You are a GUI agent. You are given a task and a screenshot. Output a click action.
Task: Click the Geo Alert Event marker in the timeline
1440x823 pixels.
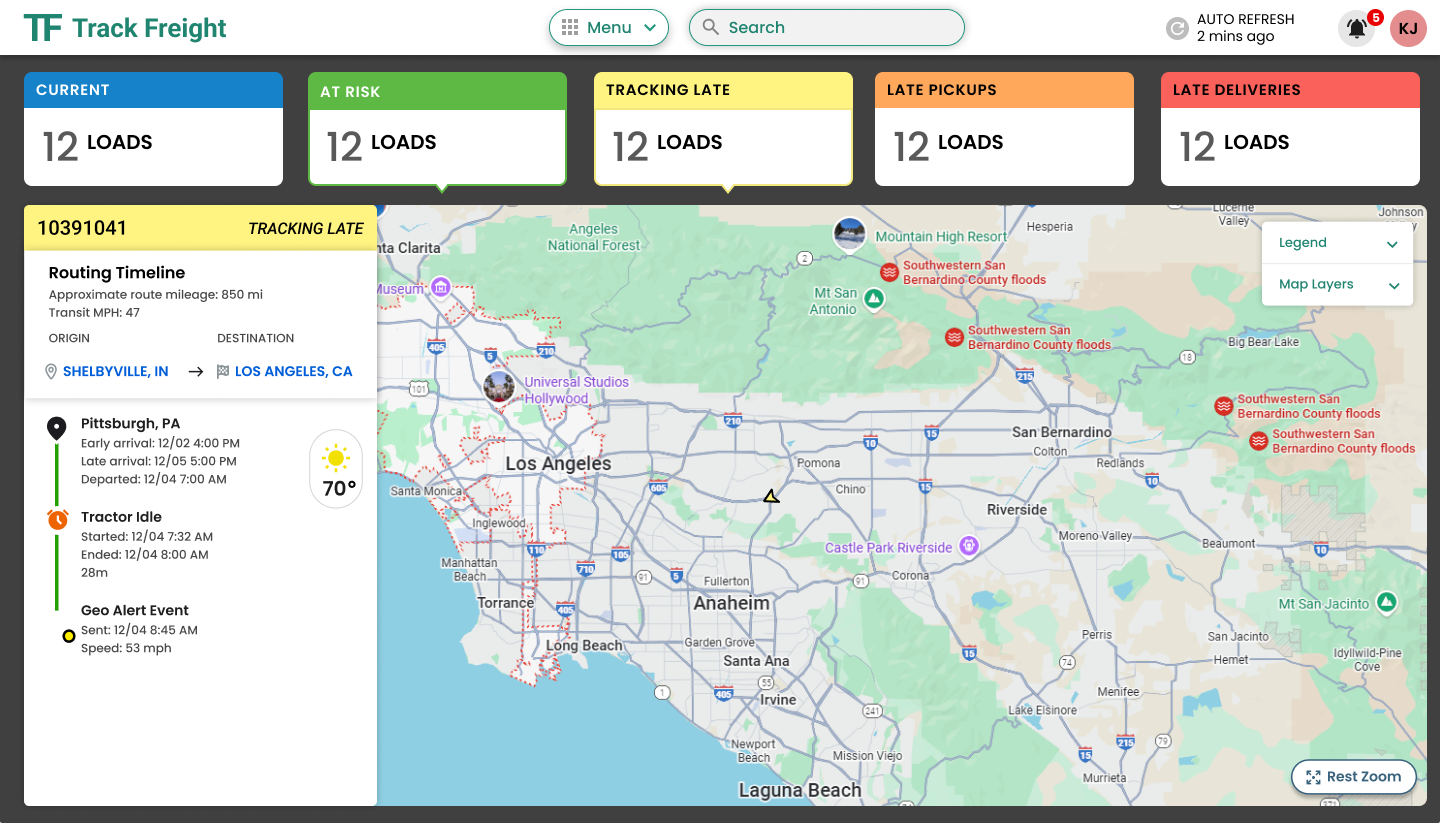click(x=68, y=635)
